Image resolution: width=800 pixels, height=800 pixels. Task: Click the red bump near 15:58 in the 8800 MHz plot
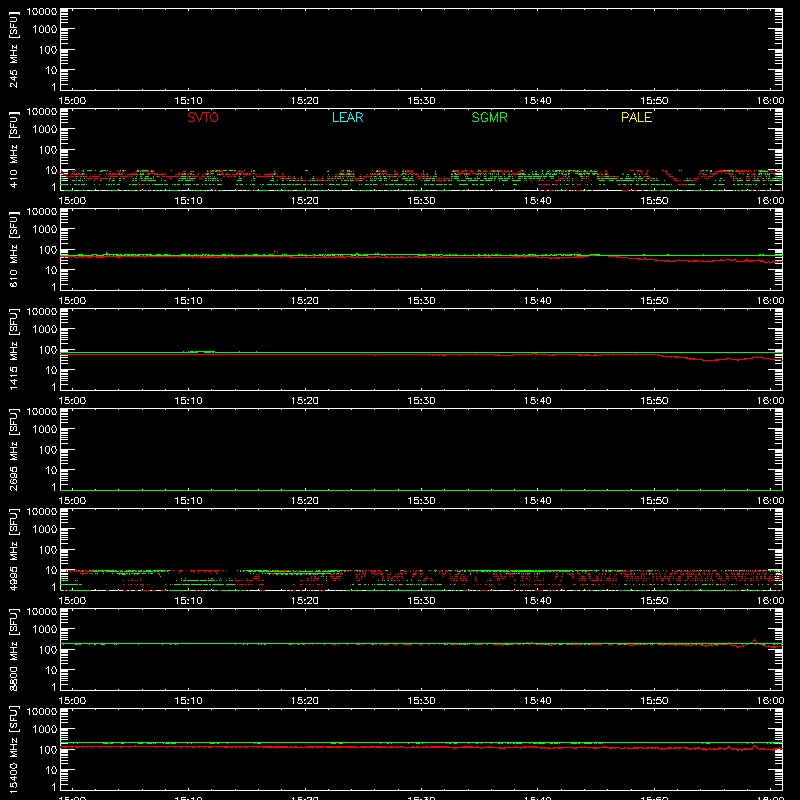tap(755, 641)
